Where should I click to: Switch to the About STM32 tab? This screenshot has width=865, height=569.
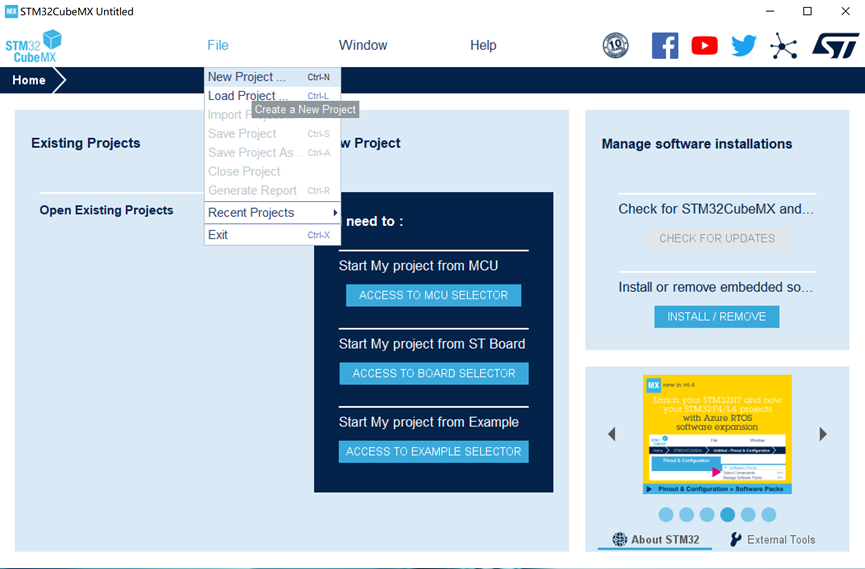click(655, 540)
